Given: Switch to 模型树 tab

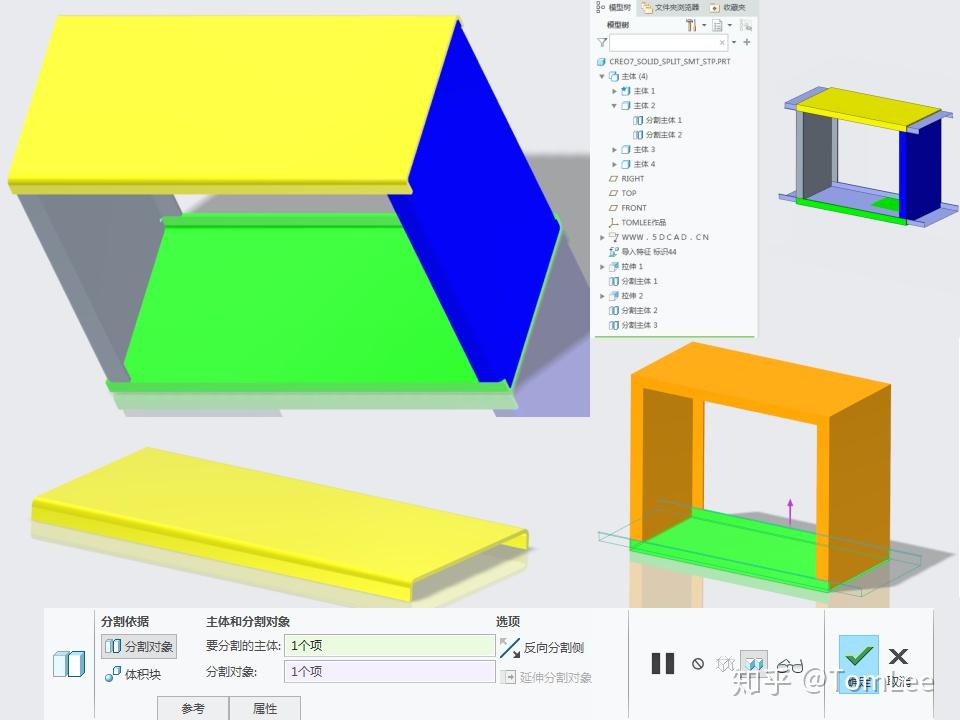Looking at the screenshot, I should 614,7.
